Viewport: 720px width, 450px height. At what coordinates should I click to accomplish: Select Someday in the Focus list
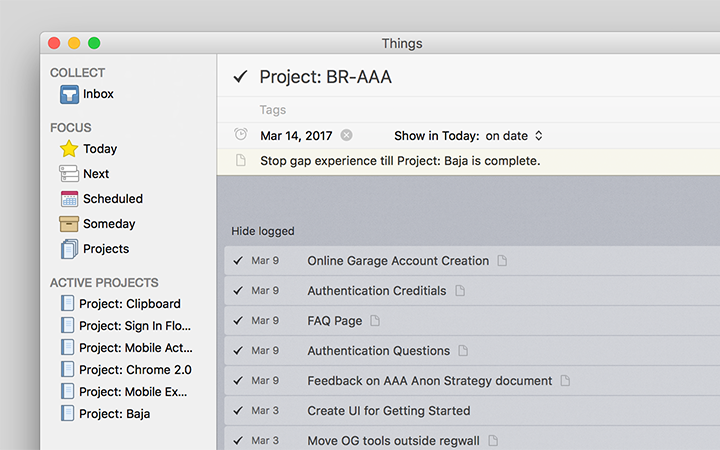point(109,224)
